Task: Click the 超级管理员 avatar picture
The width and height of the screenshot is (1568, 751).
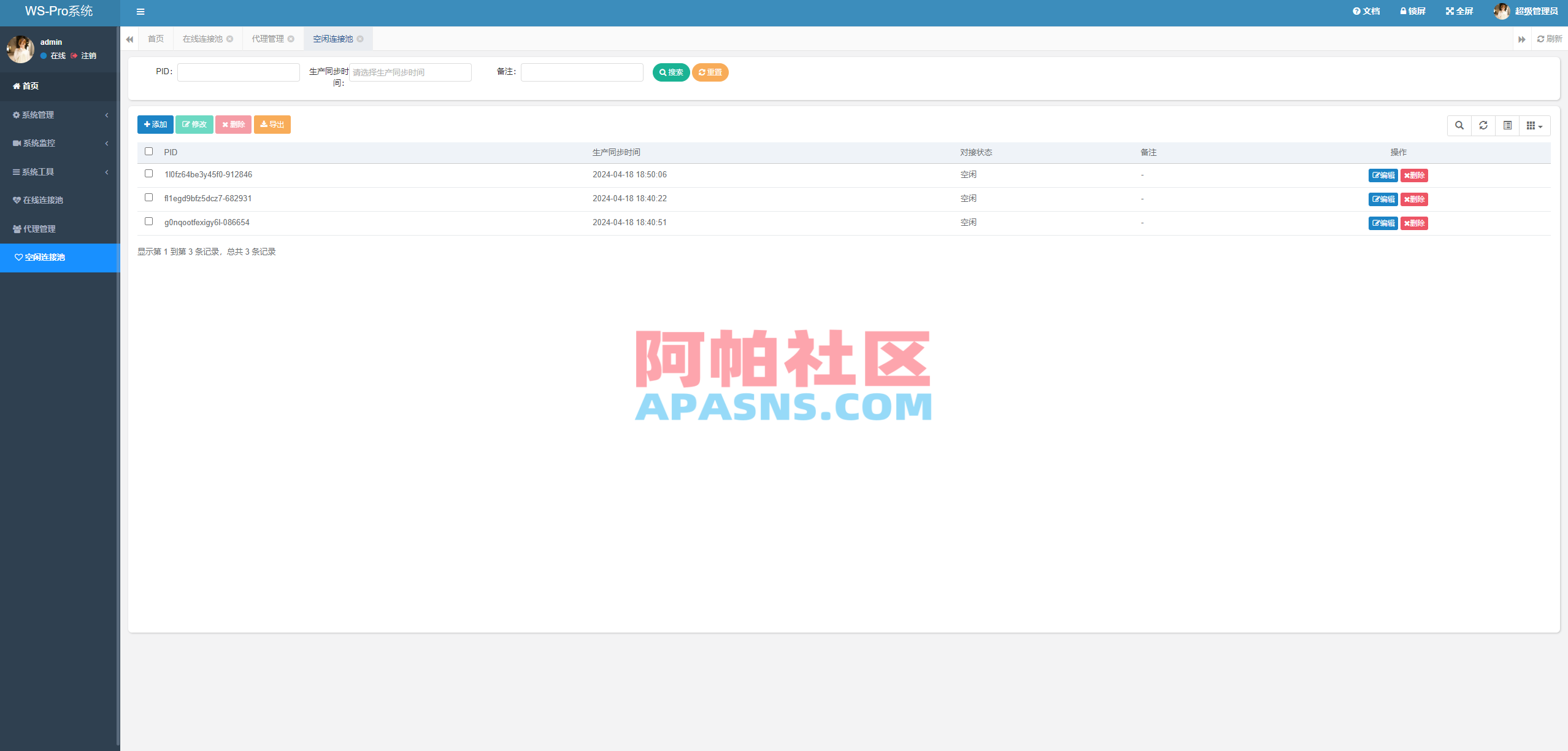Action: (1502, 11)
